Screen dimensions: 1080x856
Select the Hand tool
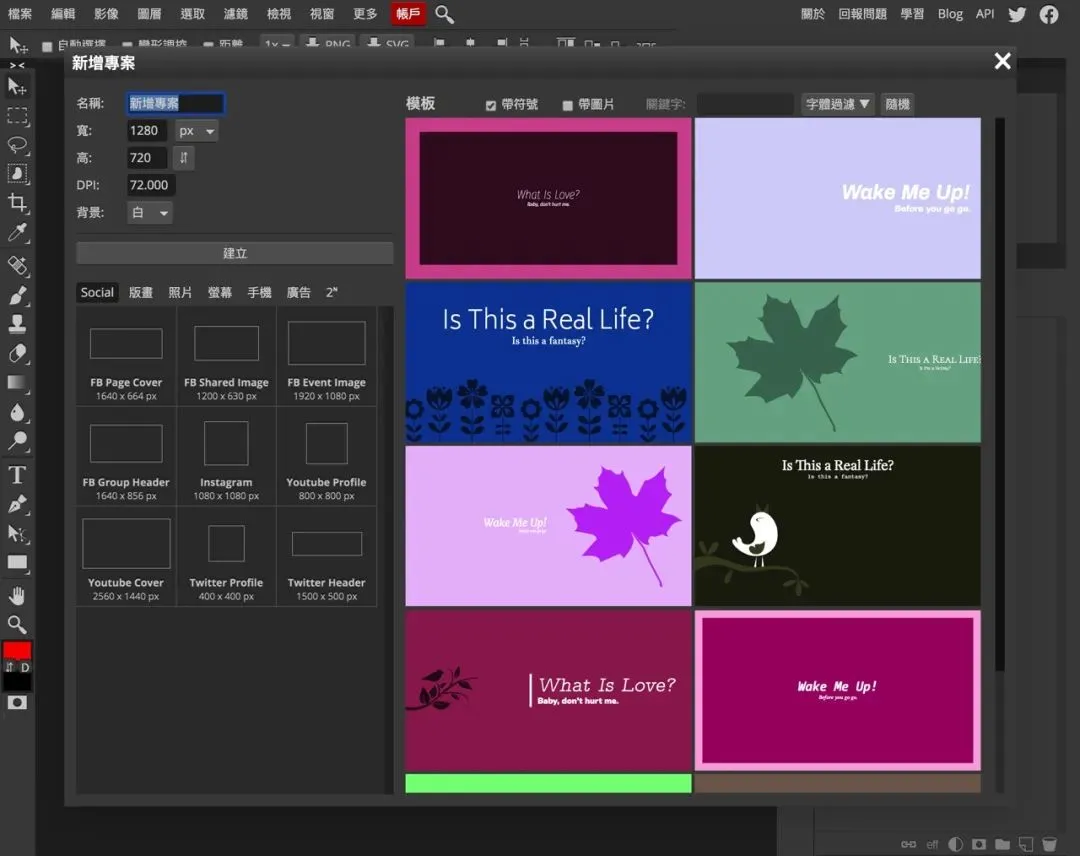[x=17, y=596]
